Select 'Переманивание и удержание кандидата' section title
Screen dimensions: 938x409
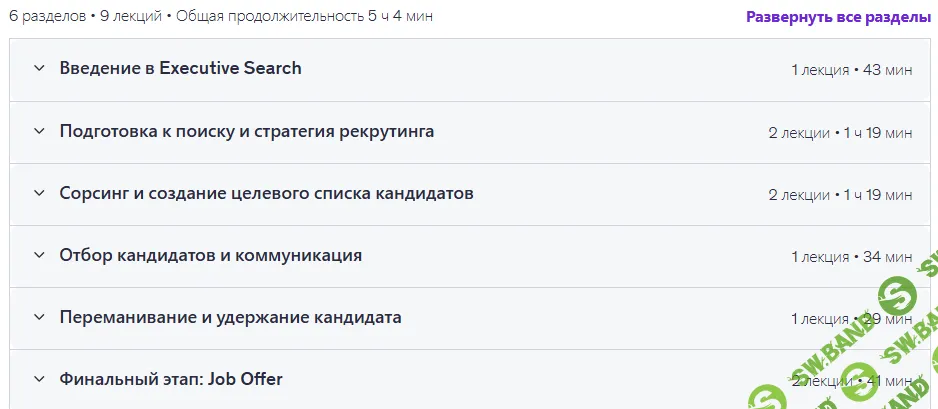click(x=230, y=317)
